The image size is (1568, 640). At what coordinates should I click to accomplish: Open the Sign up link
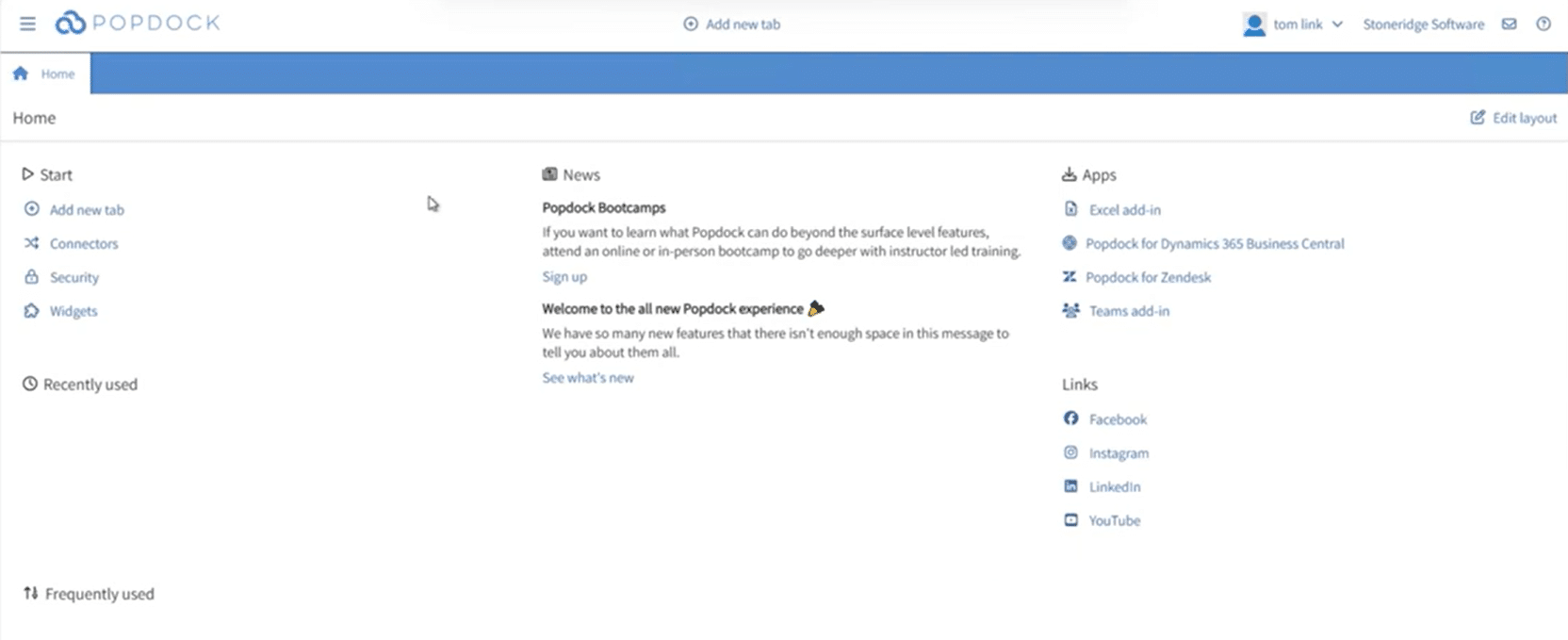click(564, 277)
